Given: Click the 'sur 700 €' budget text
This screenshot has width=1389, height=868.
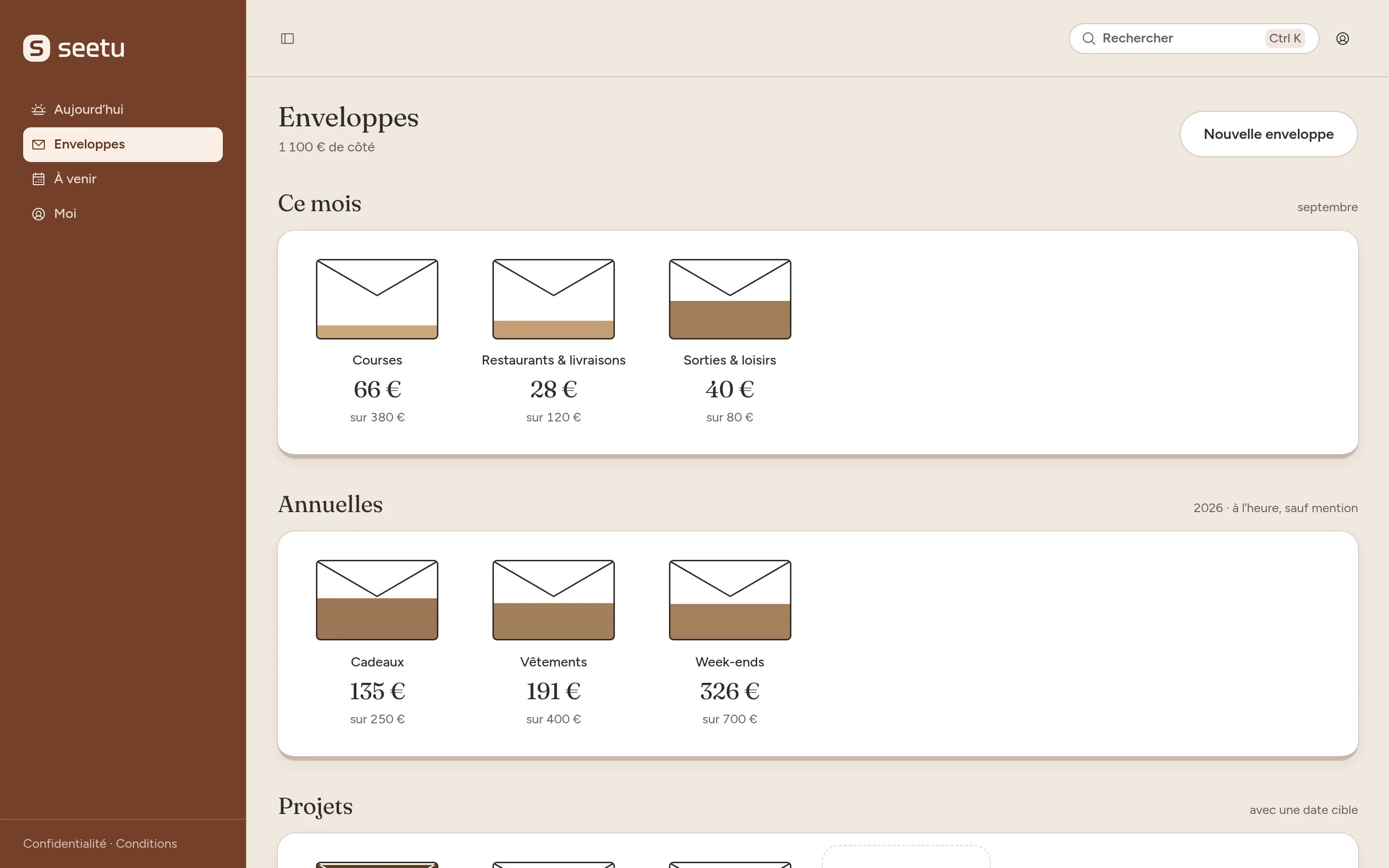Looking at the screenshot, I should pyautogui.click(x=730, y=719).
